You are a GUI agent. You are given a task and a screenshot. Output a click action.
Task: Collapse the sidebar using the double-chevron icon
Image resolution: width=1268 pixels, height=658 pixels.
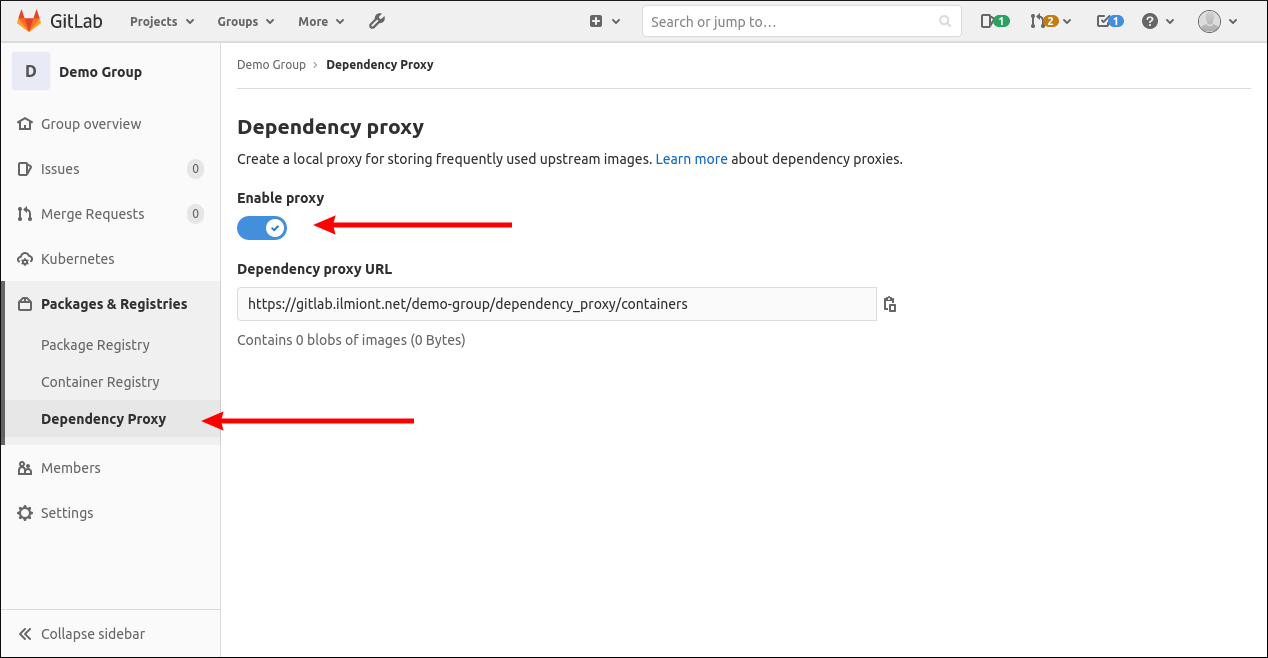coord(25,634)
